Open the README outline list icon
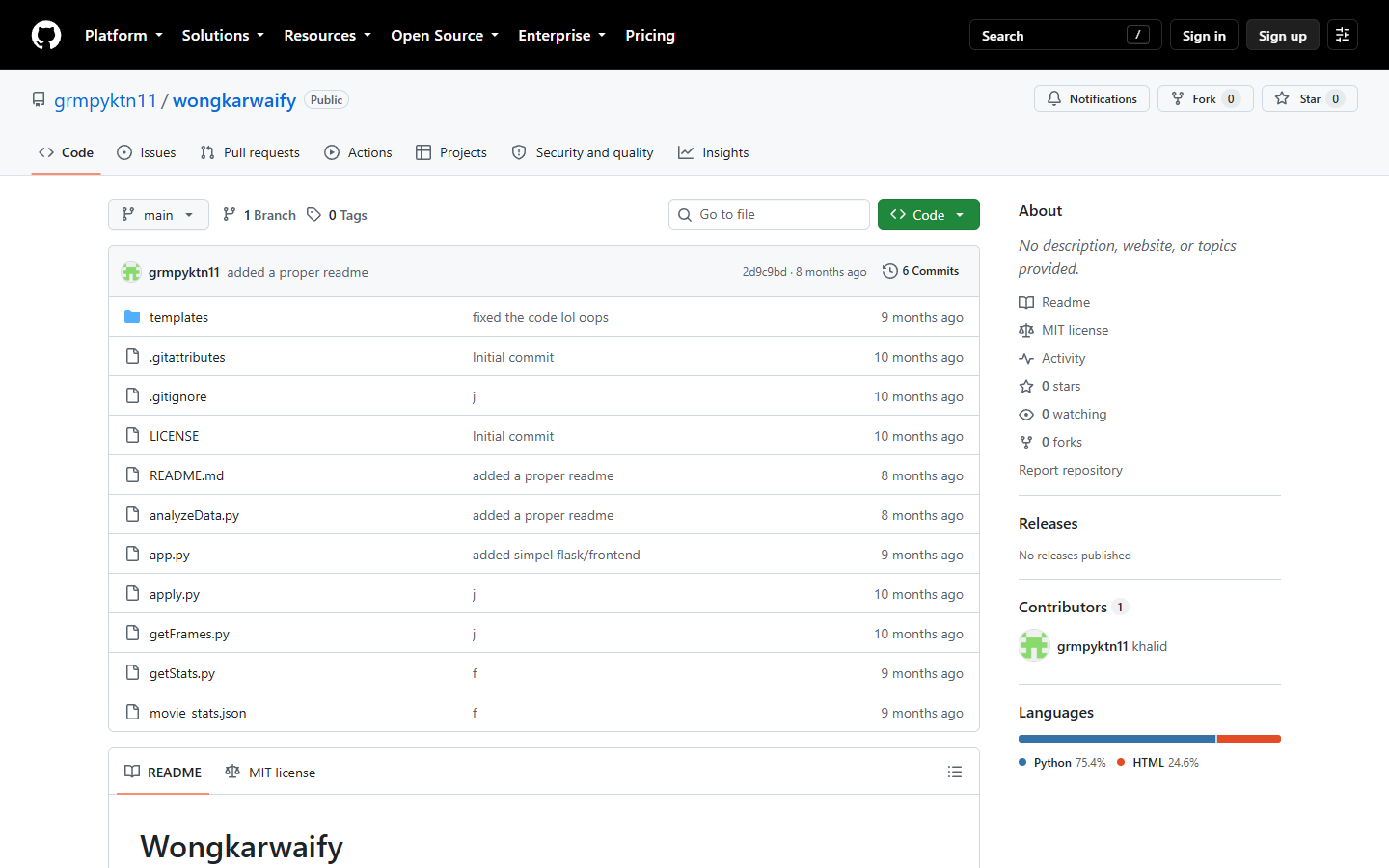Screen dimensions: 1389x868 point(955,772)
